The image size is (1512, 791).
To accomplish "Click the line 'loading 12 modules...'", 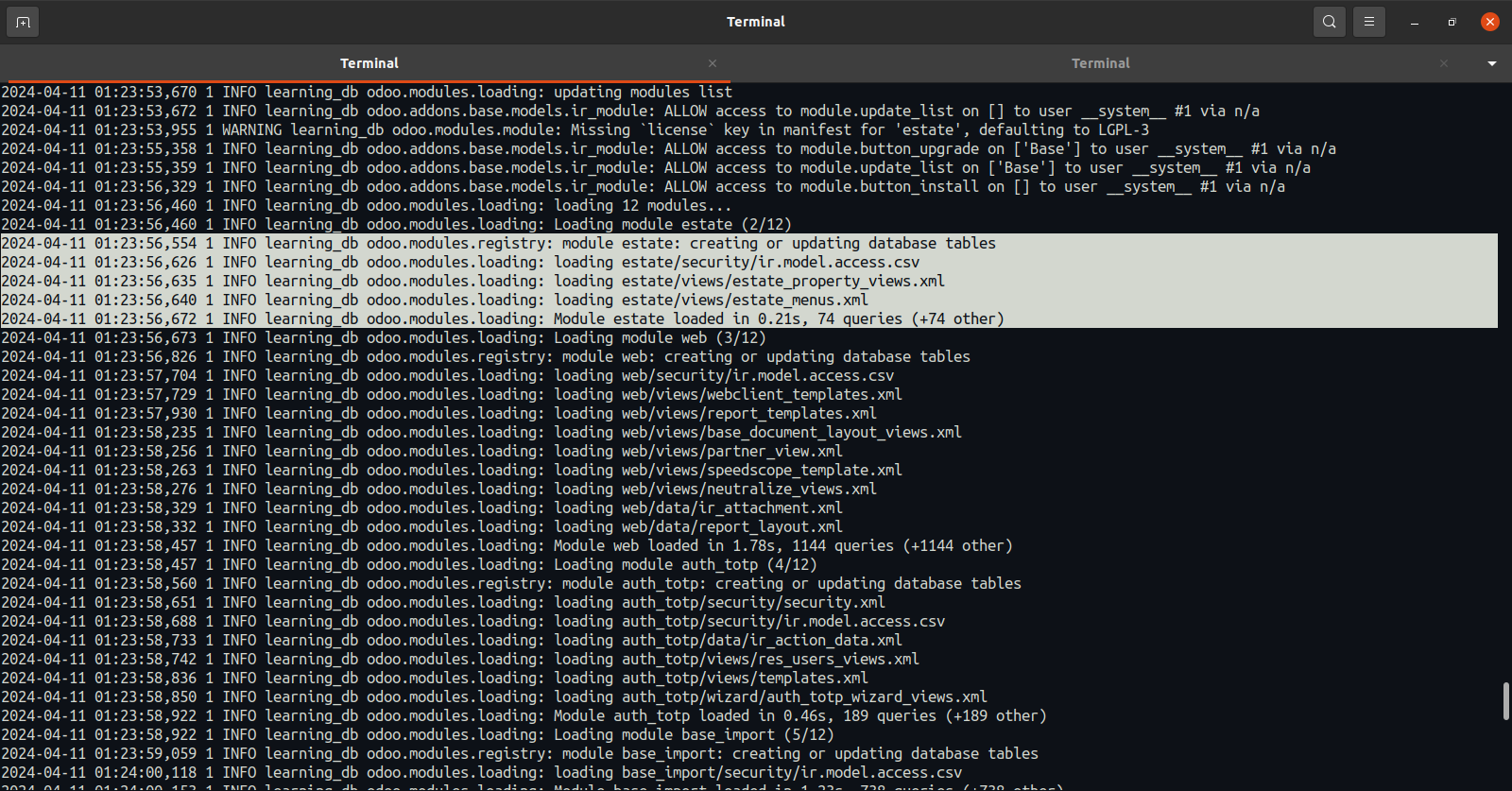I will 367,205.
